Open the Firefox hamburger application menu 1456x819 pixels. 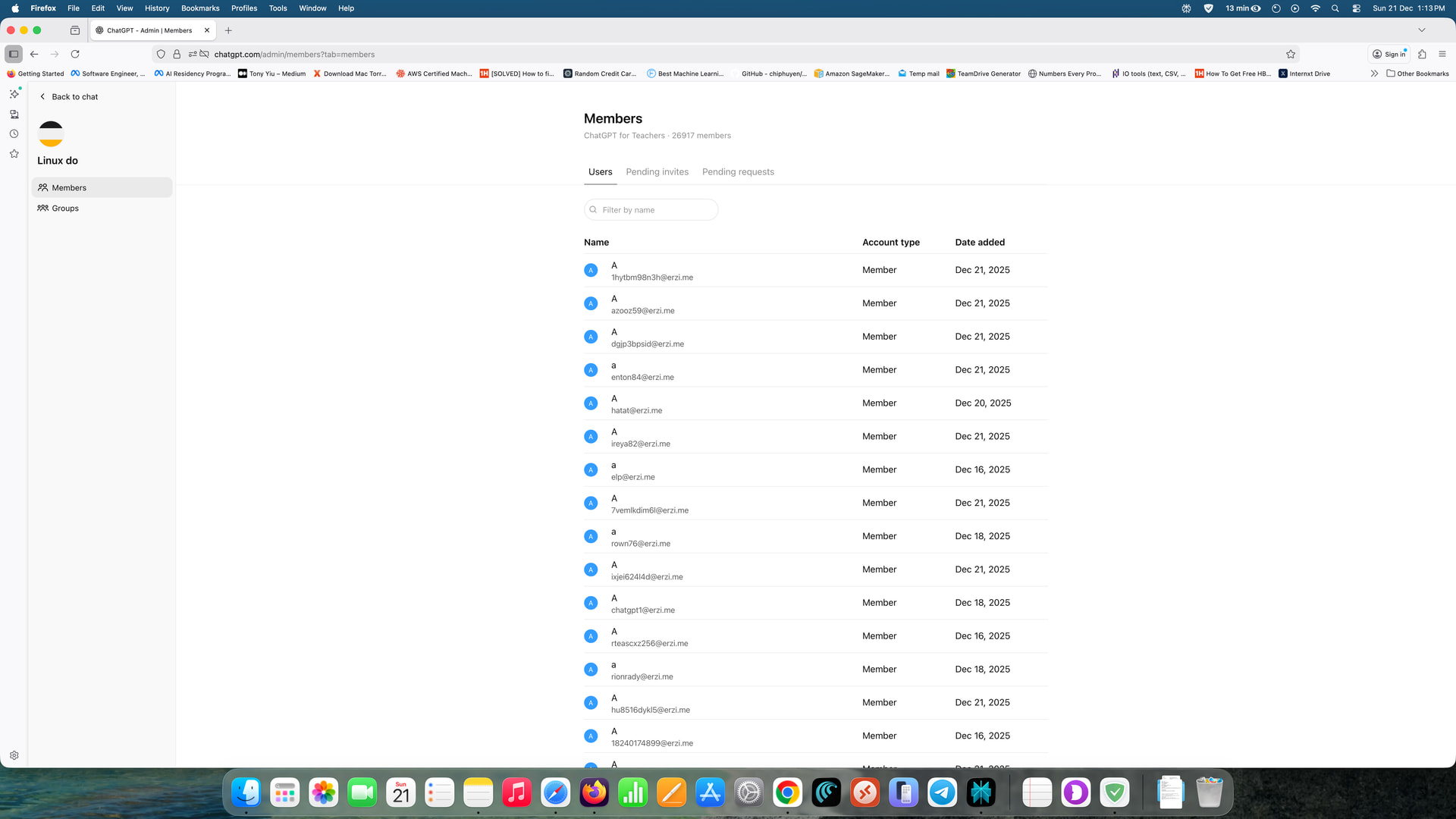(1442, 54)
